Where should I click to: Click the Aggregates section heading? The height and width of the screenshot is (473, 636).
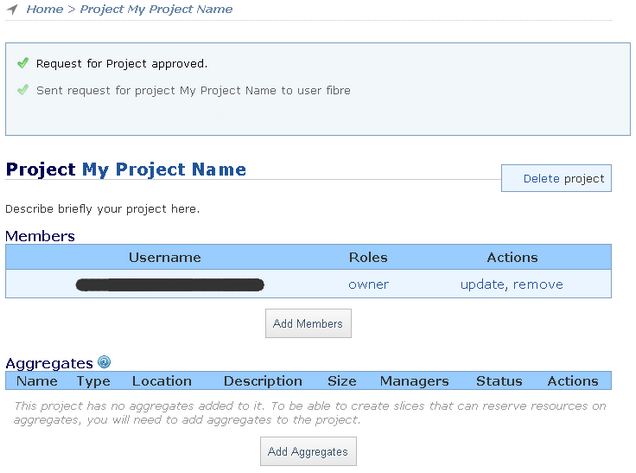[x=49, y=363]
